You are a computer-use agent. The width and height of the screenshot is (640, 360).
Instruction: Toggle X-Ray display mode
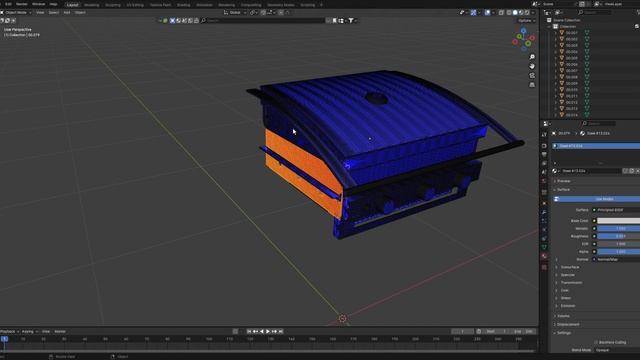[501, 13]
